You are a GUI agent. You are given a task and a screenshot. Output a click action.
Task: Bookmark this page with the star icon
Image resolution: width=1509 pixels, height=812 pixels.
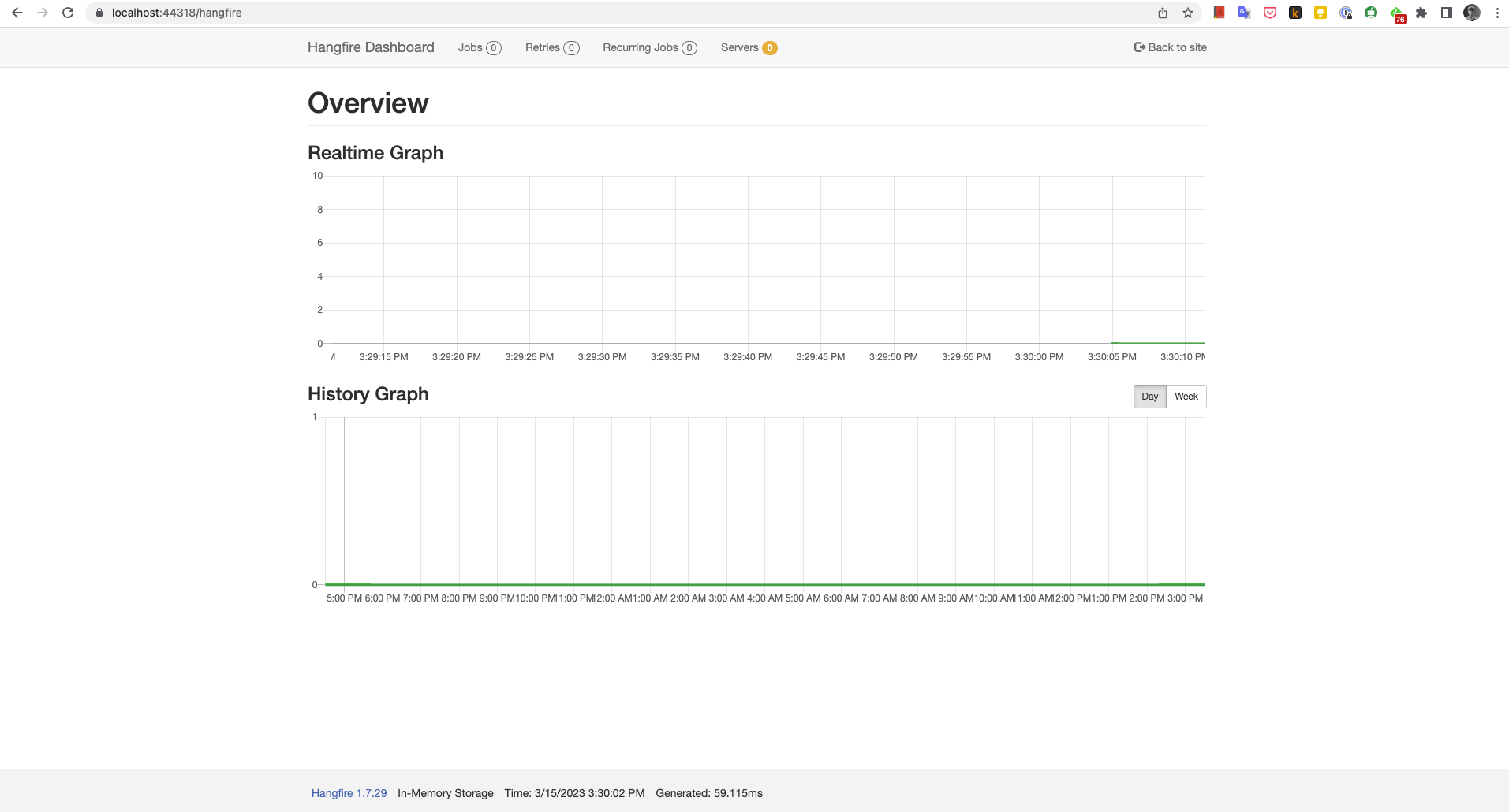click(x=1188, y=13)
